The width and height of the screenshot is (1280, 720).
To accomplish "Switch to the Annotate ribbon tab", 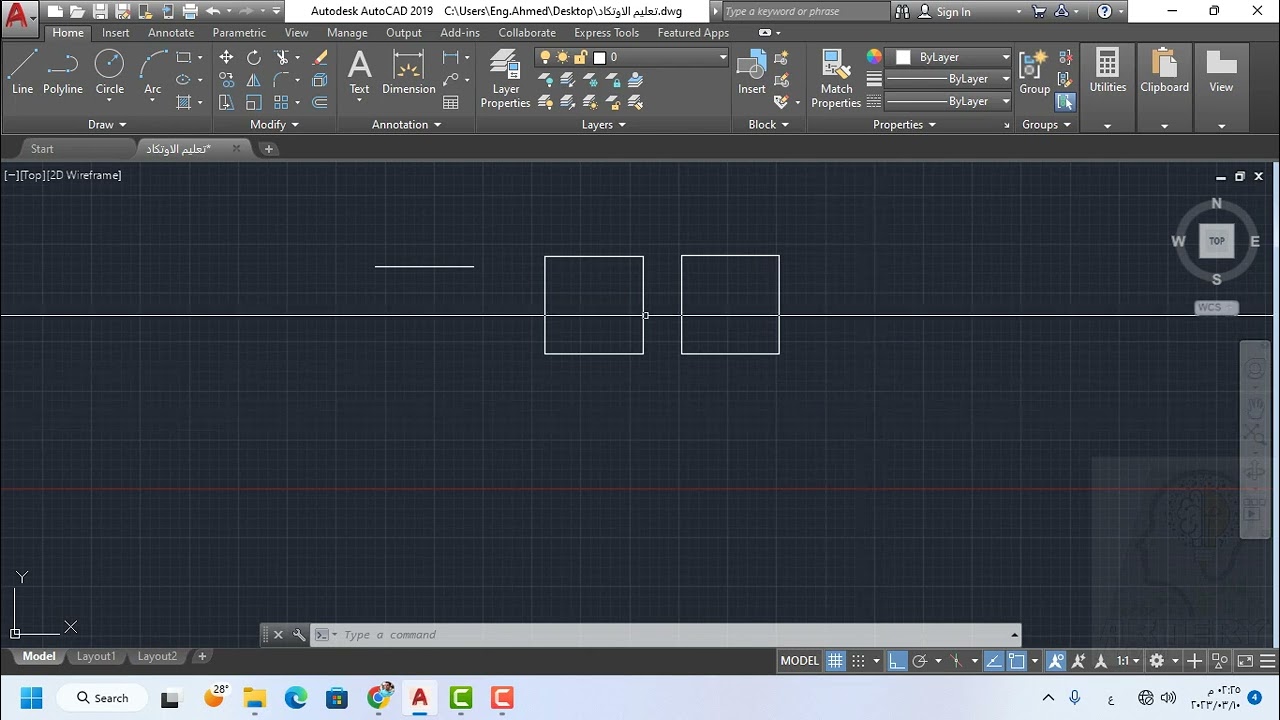I will [x=171, y=33].
